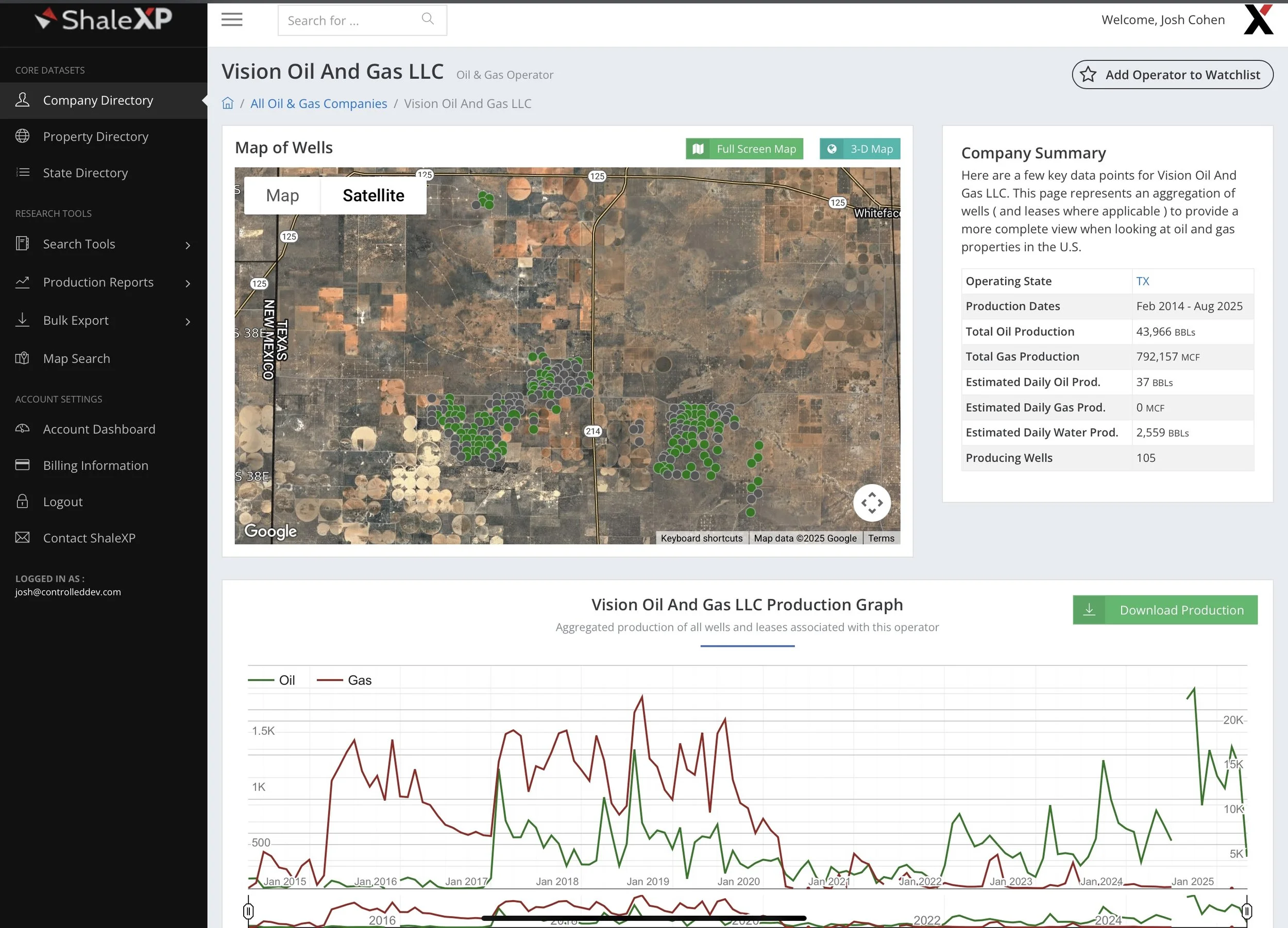1288x928 pixels.
Task: Switch map view to Map mode
Action: [282, 195]
